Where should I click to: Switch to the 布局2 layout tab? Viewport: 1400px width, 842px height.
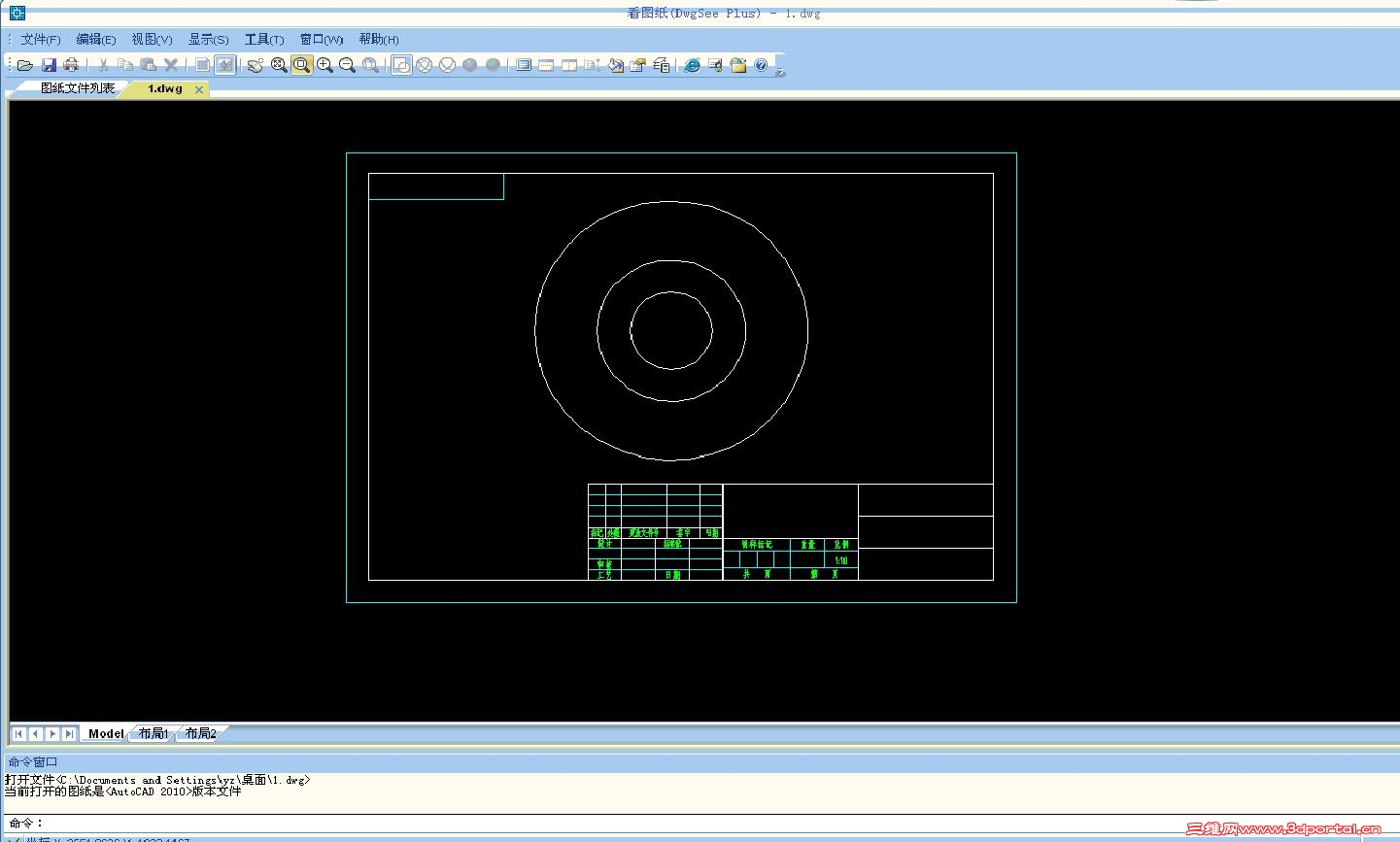pos(201,733)
